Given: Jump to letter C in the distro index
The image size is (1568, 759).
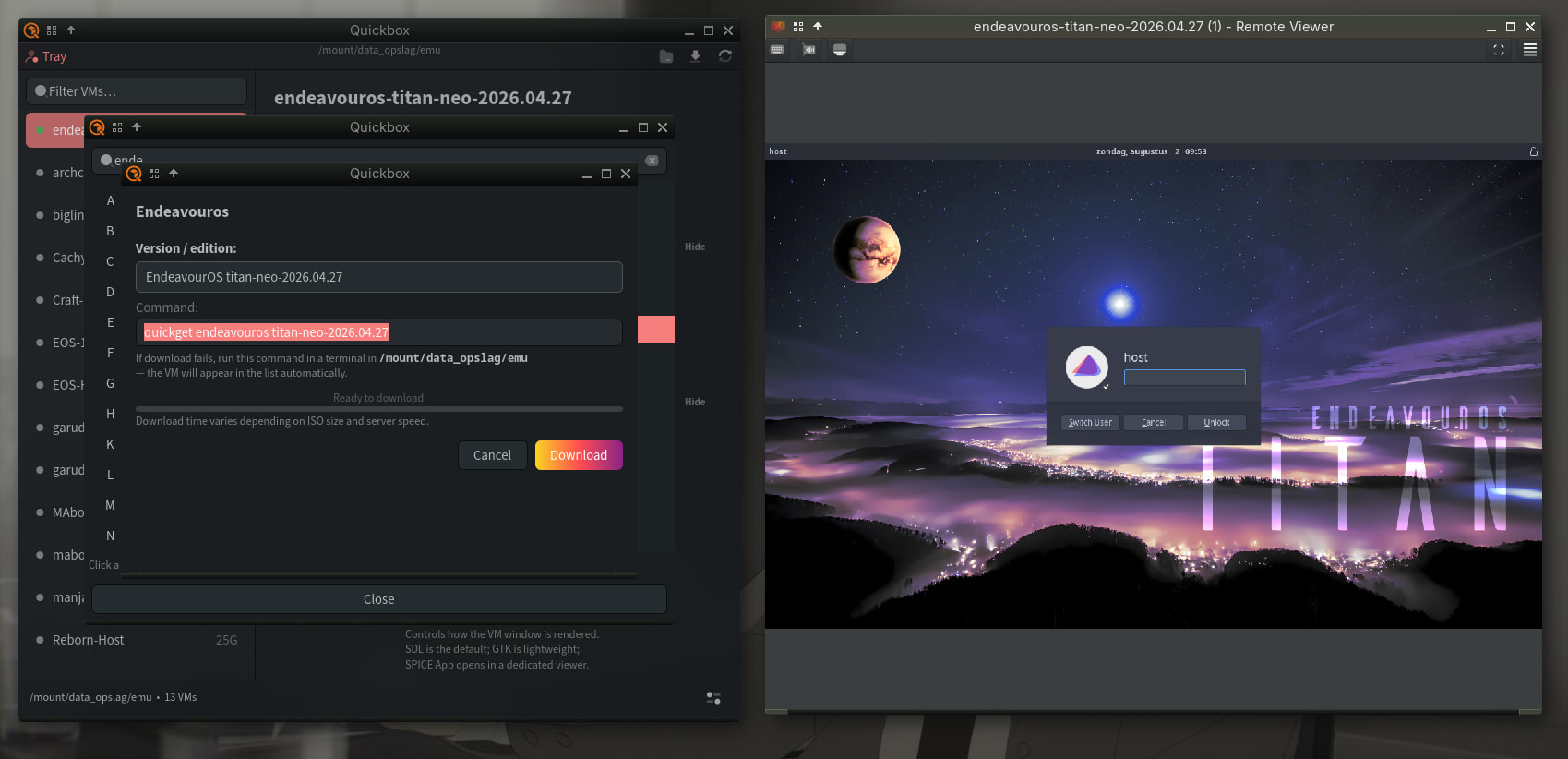Looking at the screenshot, I should (111, 261).
